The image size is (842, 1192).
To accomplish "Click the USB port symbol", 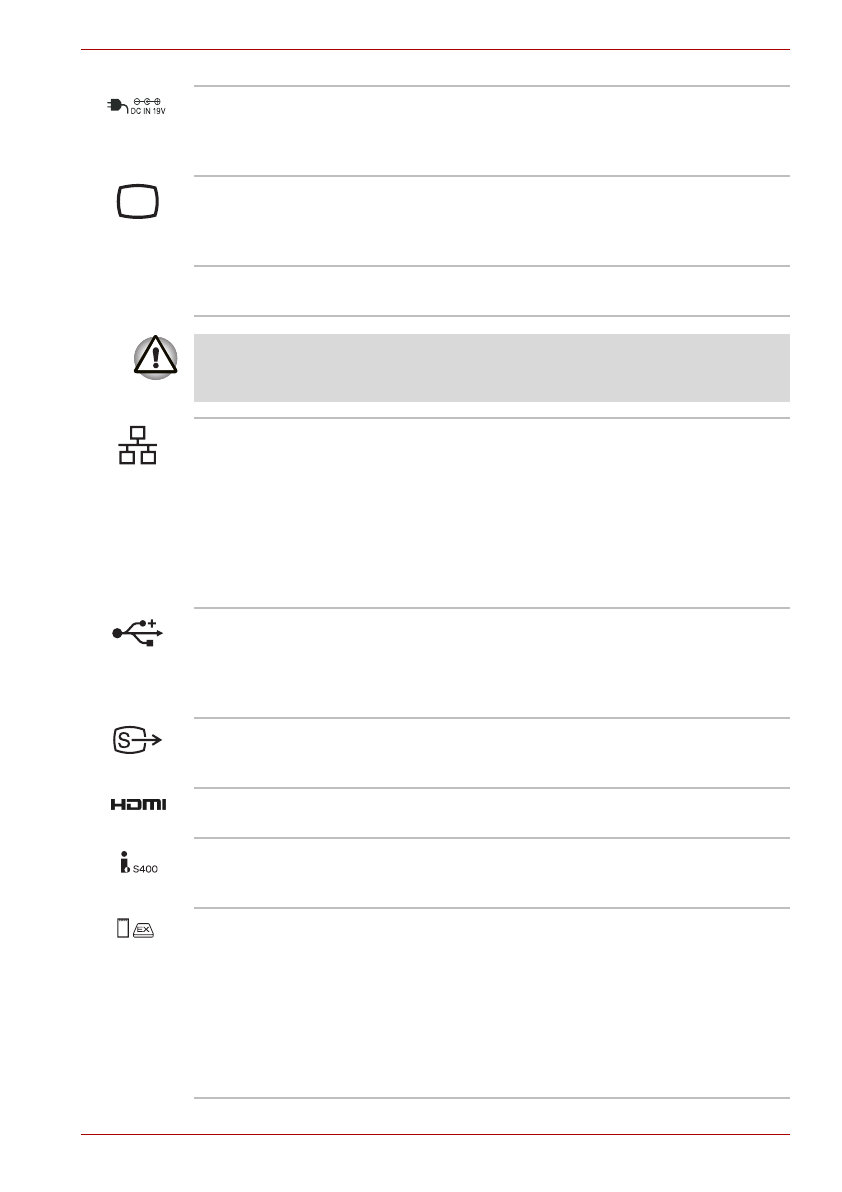I will pyautogui.click(x=138, y=634).
